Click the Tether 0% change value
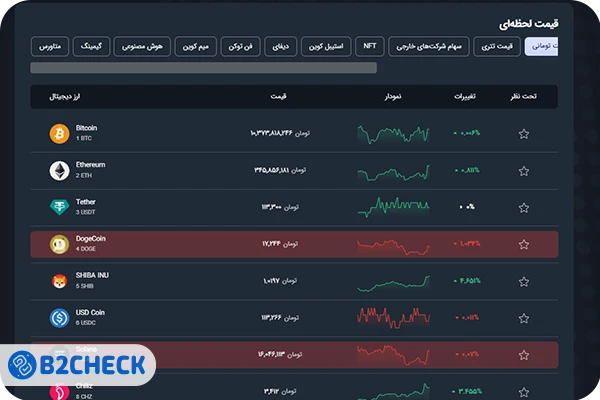 tap(467, 207)
